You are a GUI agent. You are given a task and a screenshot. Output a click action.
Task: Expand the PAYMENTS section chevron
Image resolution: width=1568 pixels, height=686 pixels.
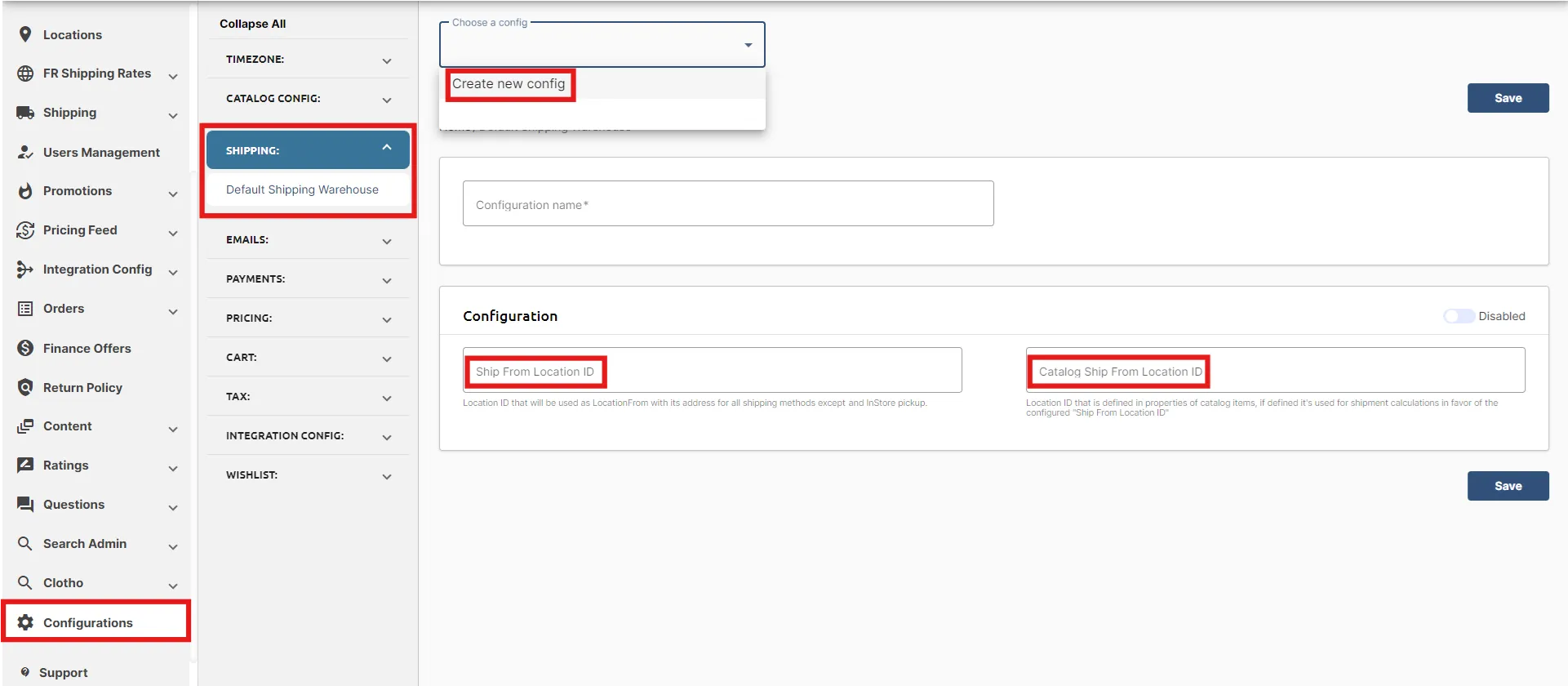[x=387, y=281]
